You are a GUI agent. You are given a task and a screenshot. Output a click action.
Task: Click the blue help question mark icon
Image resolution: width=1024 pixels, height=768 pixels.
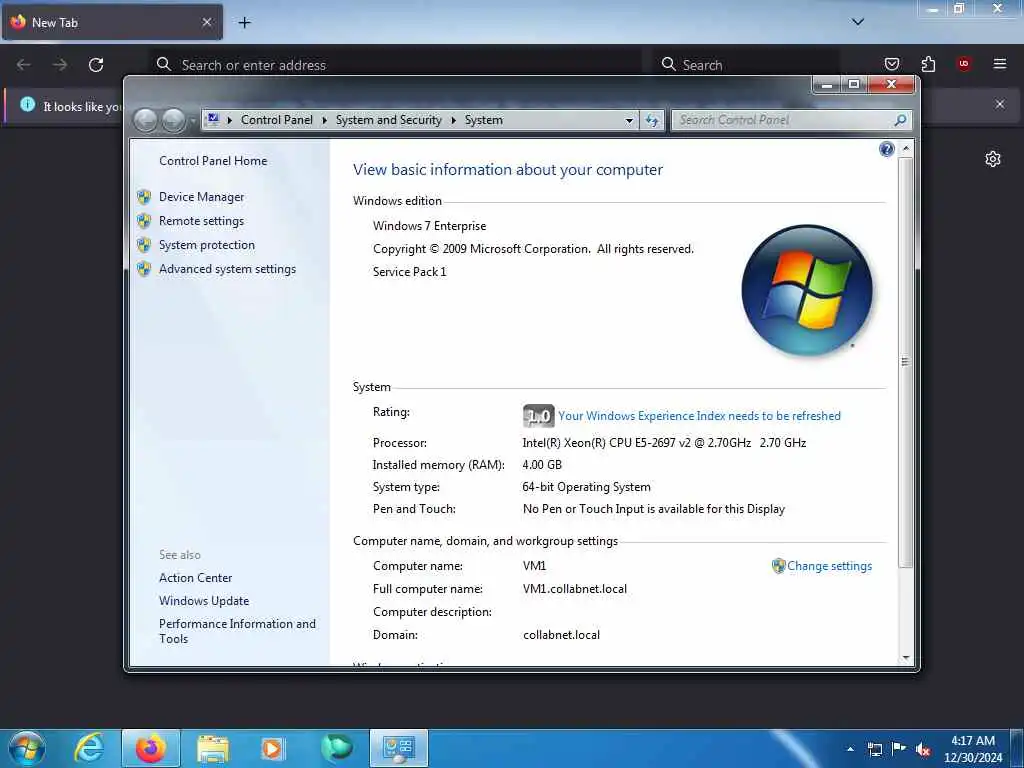[886, 150]
